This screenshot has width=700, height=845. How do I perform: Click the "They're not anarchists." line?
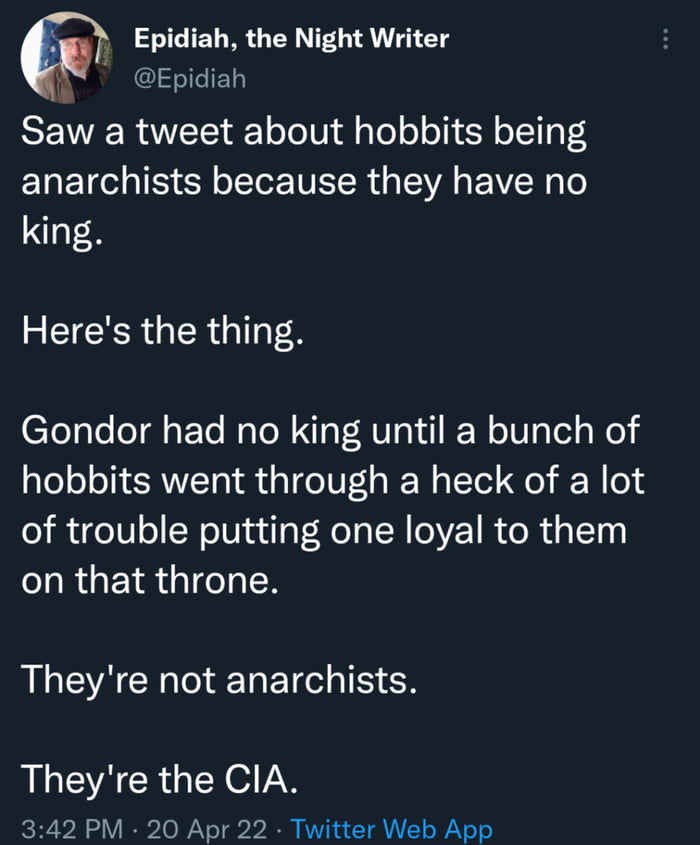[x=217, y=680]
